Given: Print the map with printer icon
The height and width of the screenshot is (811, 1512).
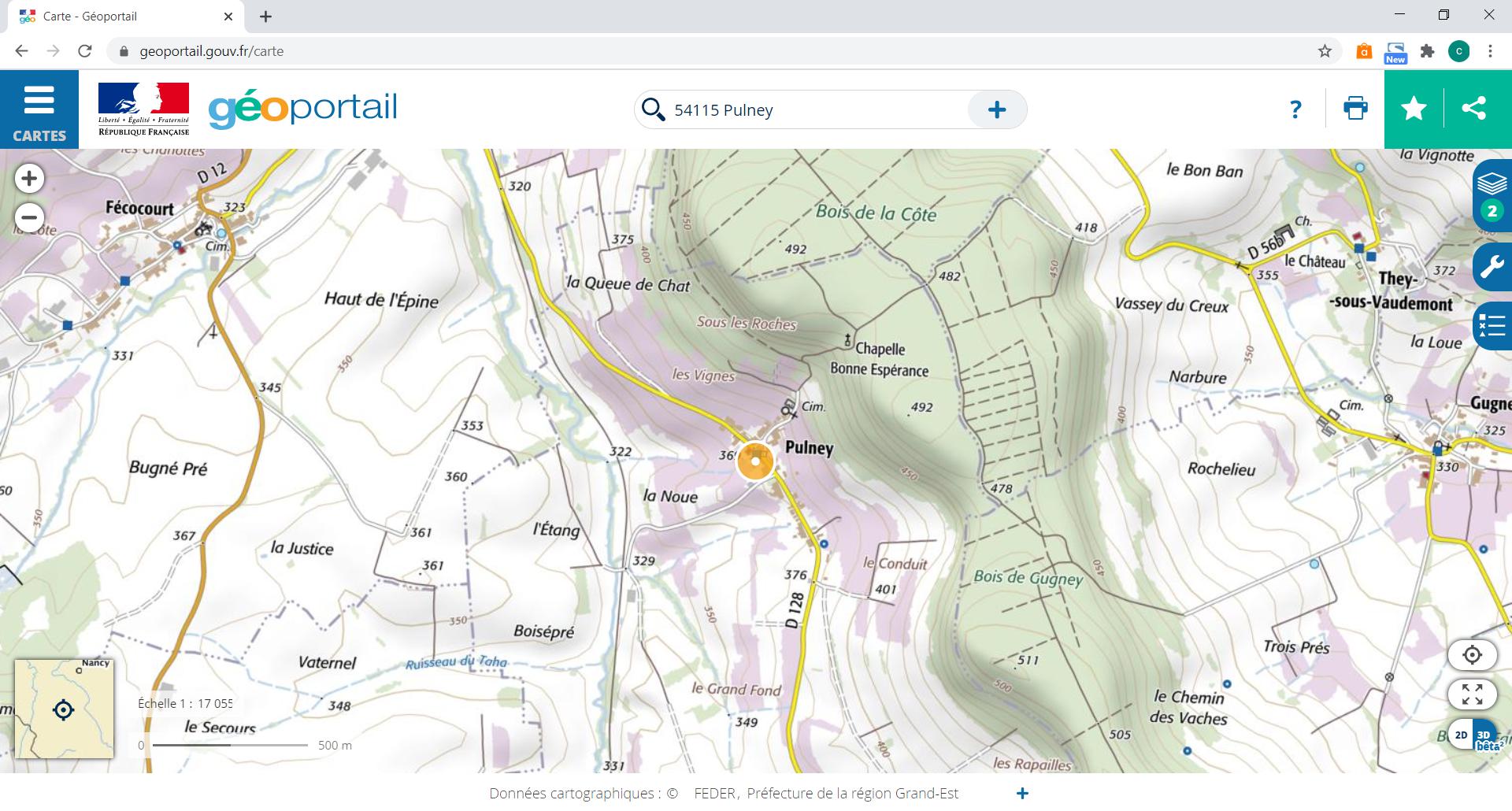Looking at the screenshot, I should point(1355,109).
